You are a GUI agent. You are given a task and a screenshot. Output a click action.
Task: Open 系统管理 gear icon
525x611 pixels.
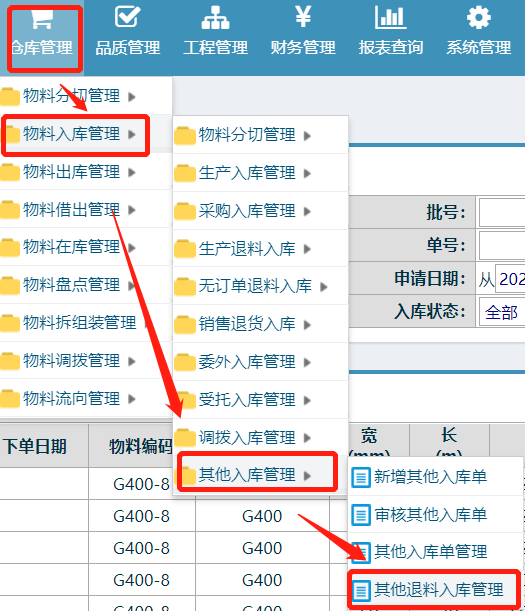click(479, 18)
